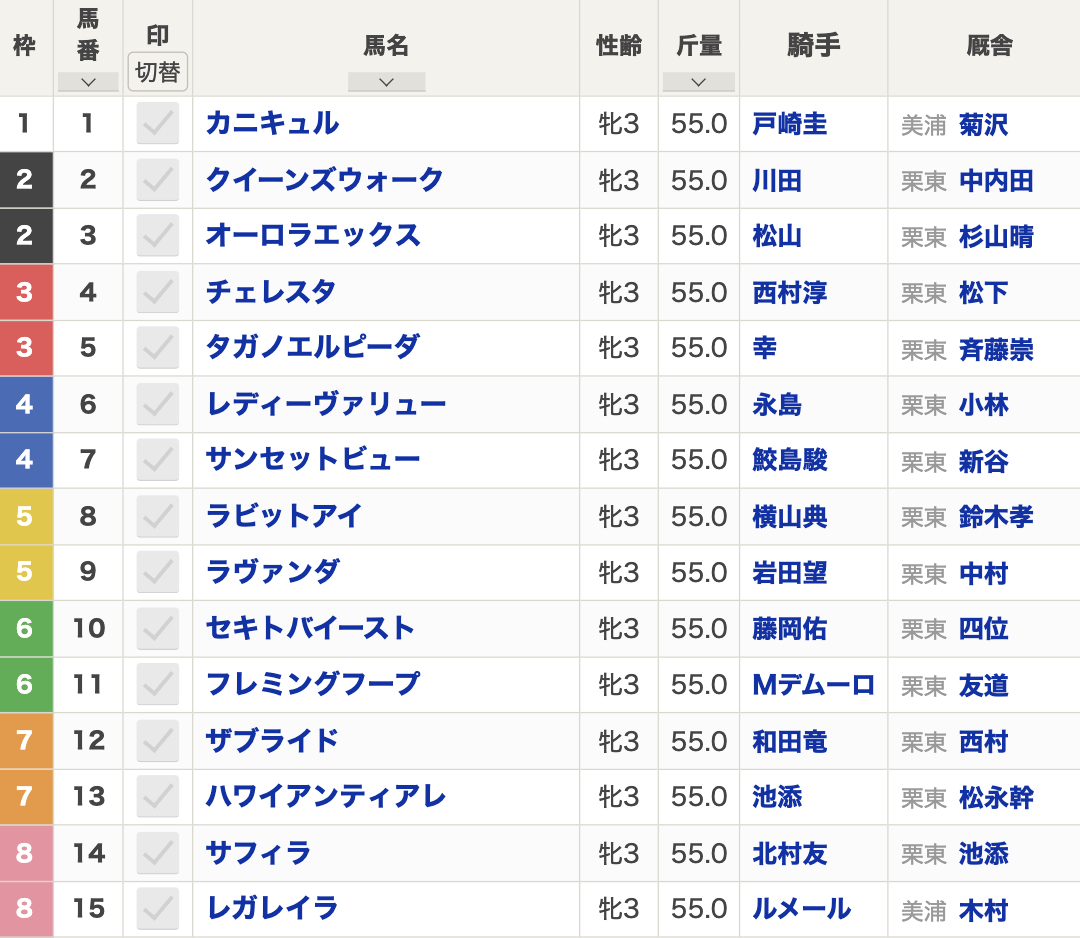Open jockey profile 横山典
The height and width of the screenshot is (938, 1080).
(789, 517)
